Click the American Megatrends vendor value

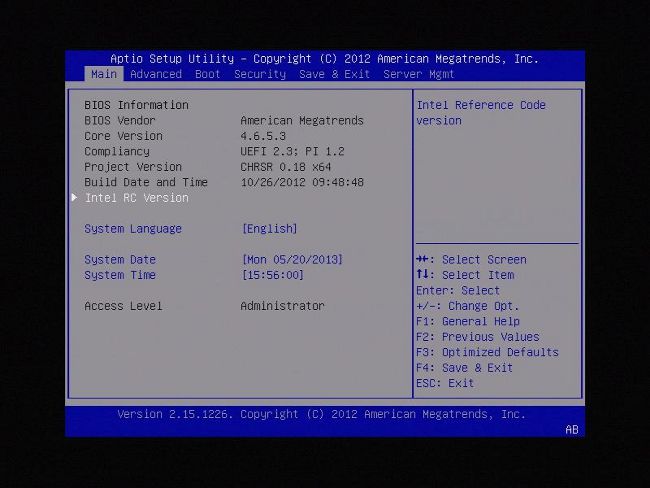click(x=302, y=121)
